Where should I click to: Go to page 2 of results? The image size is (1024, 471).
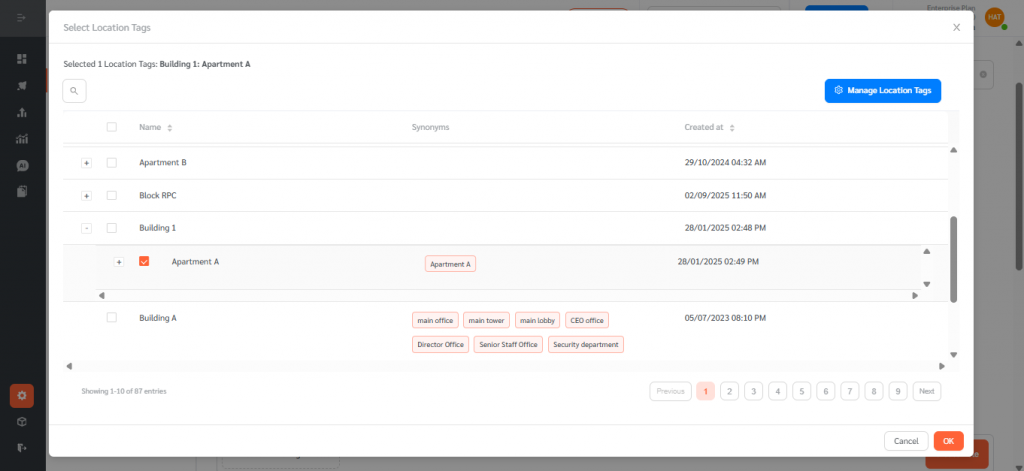click(729, 391)
